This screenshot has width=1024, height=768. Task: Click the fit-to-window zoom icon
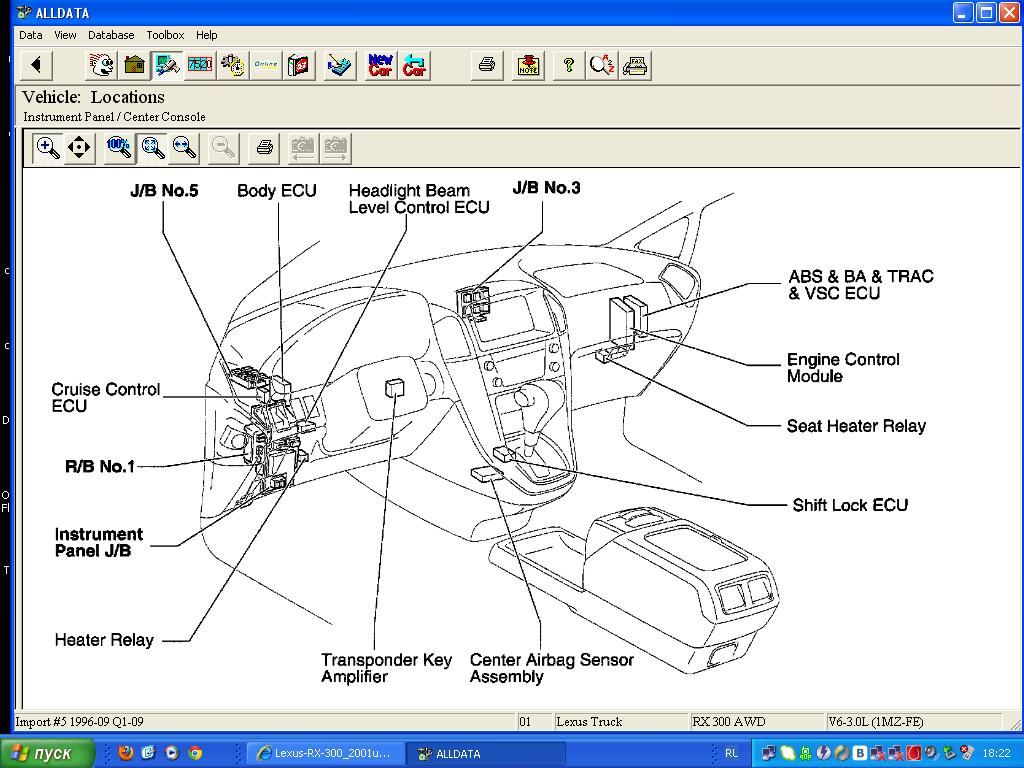point(152,148)
